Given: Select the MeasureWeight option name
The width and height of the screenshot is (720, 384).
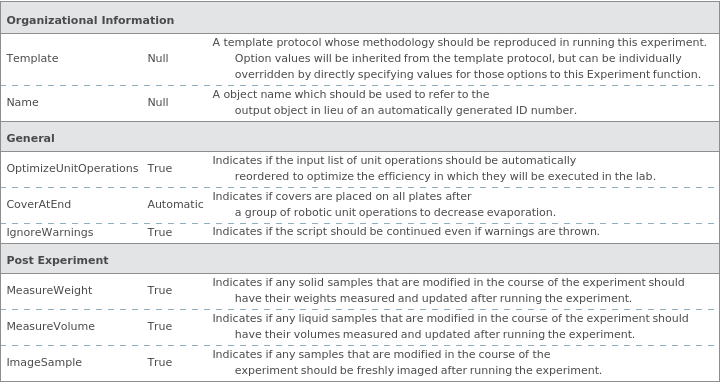Looking at the screenshot, I should tap(49, 290).
